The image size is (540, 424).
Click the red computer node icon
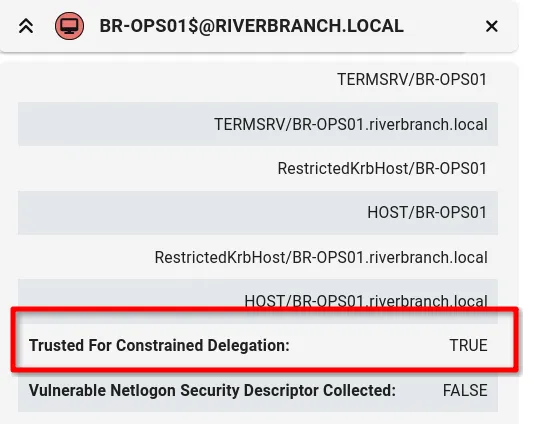69,26
